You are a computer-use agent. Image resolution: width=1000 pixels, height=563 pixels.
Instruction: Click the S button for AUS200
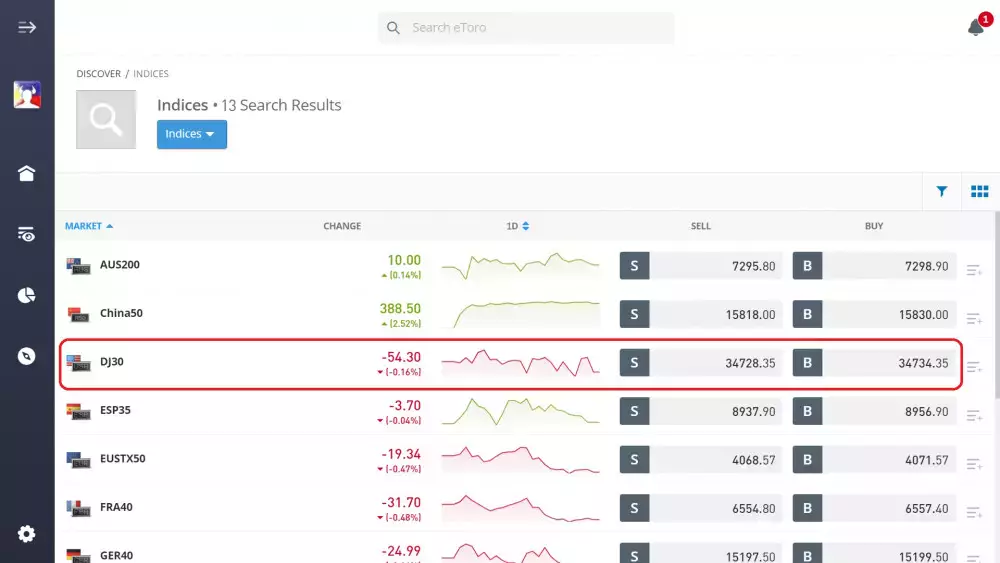[634, 266]
